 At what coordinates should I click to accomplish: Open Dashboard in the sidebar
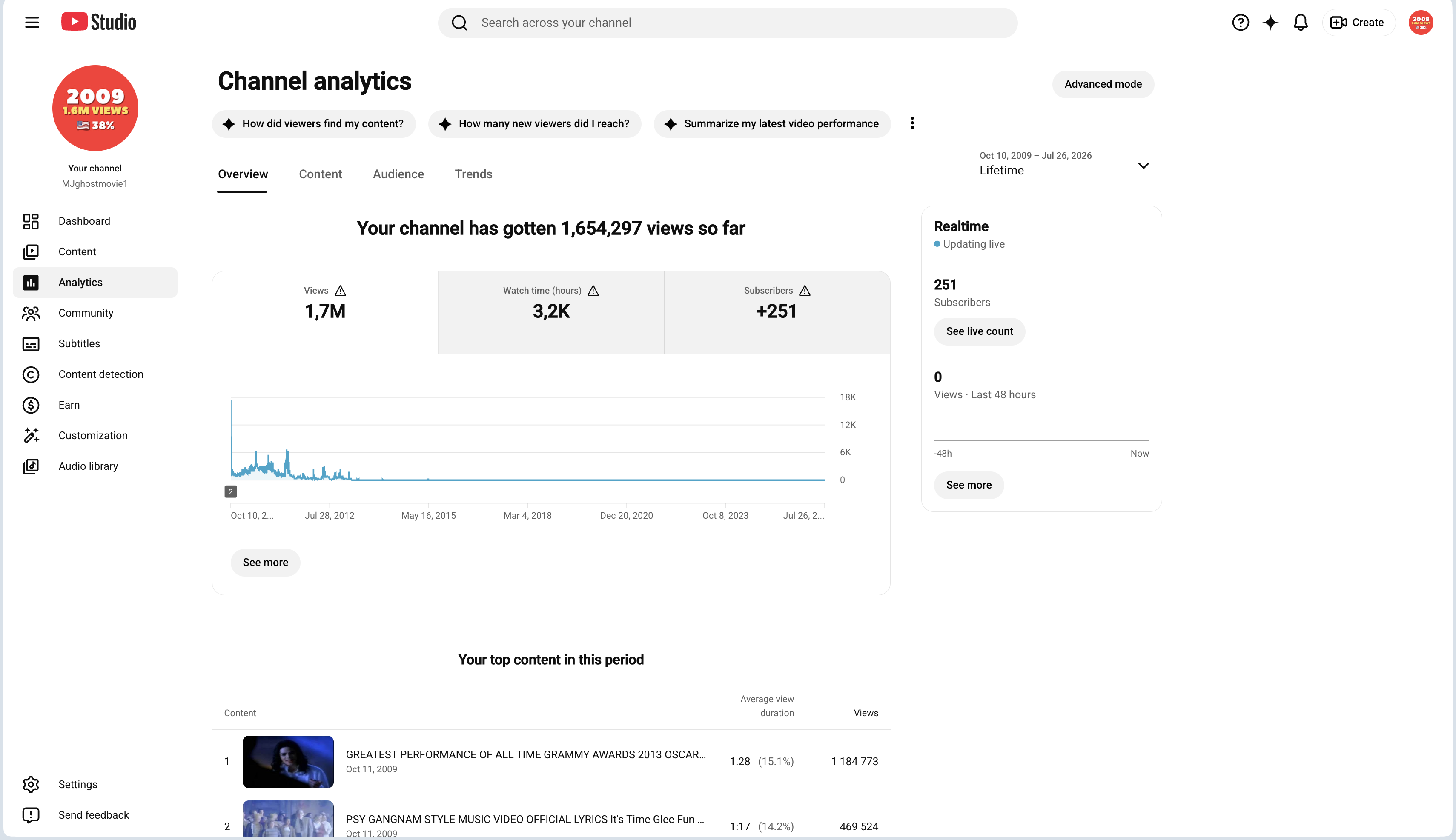95,221
